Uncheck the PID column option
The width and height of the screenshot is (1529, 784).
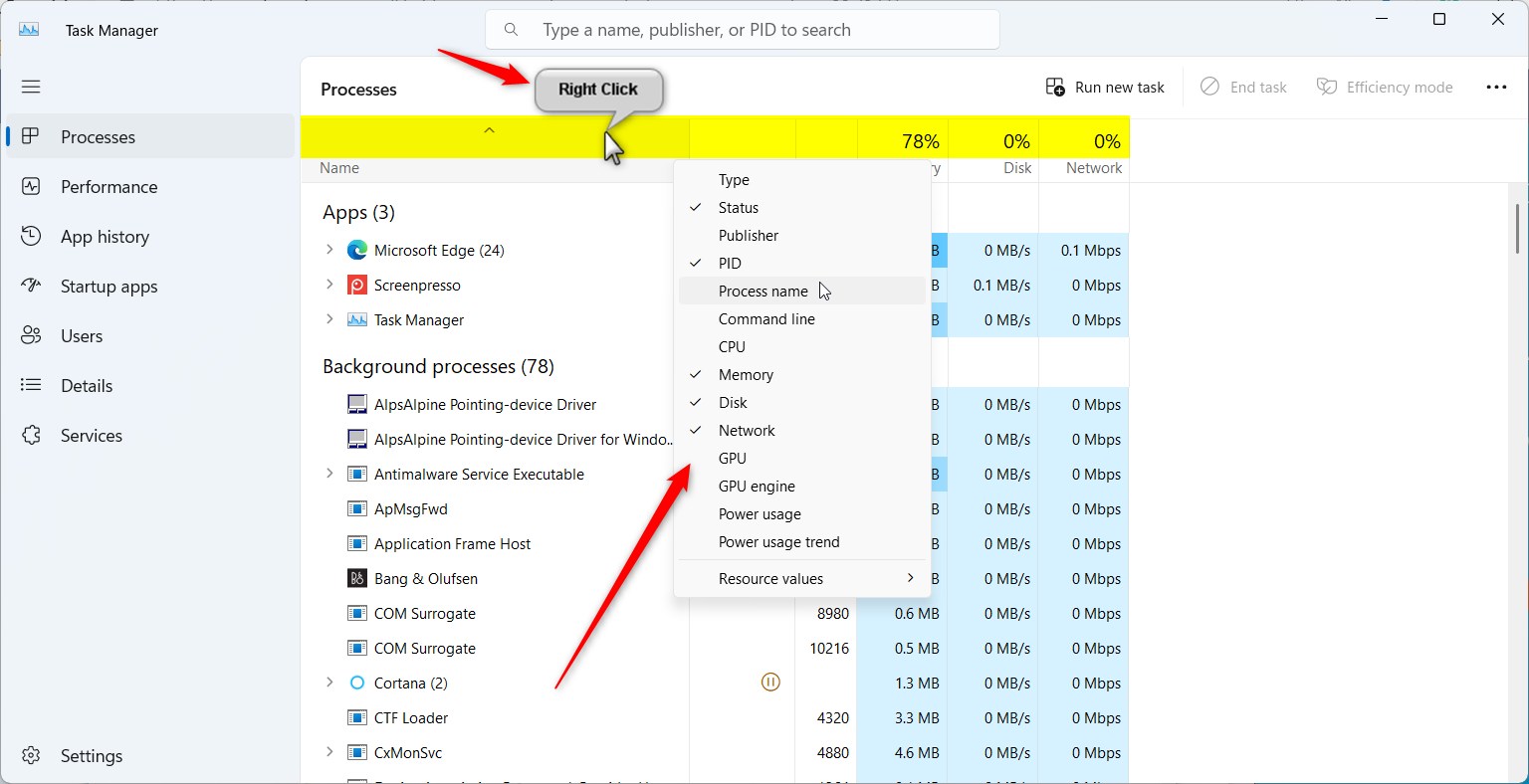pyautogui.click(x=802, y=263)
